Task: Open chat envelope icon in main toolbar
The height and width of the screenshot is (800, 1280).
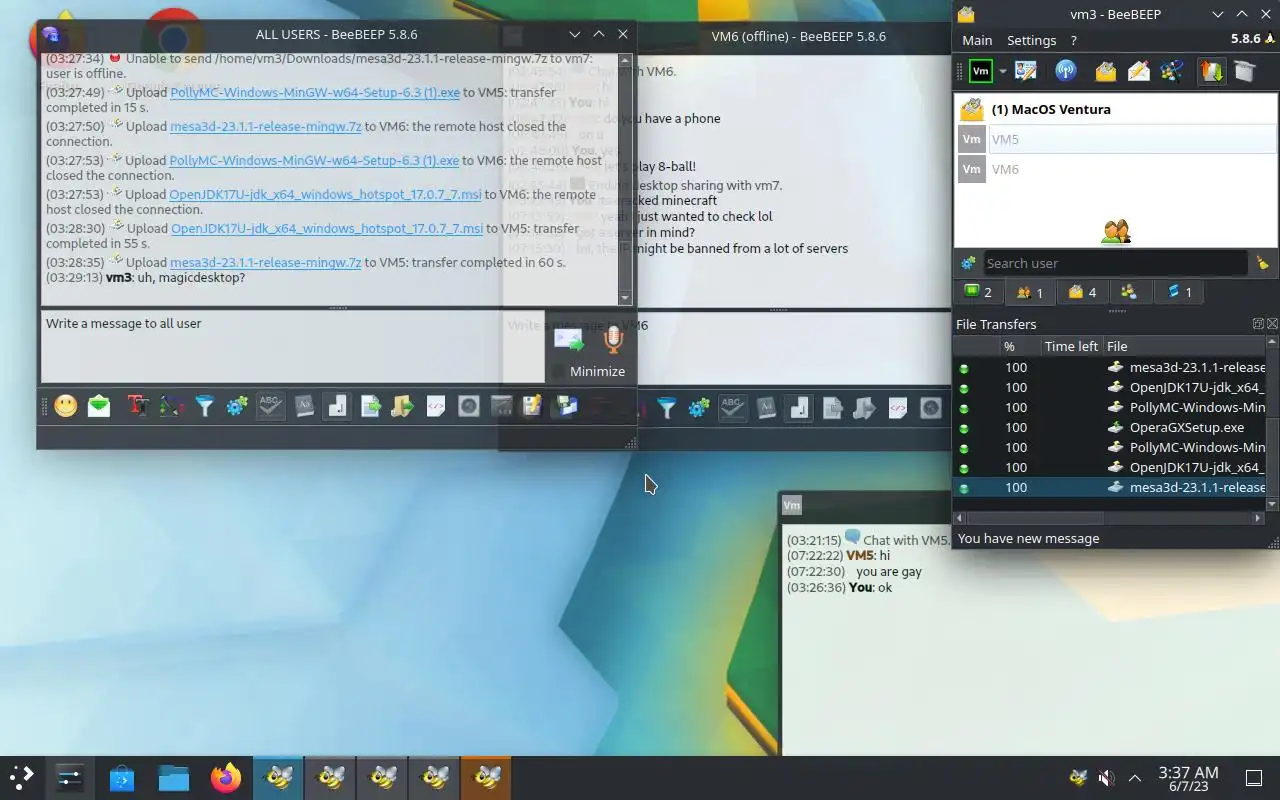Action: tap(1105, 71)
